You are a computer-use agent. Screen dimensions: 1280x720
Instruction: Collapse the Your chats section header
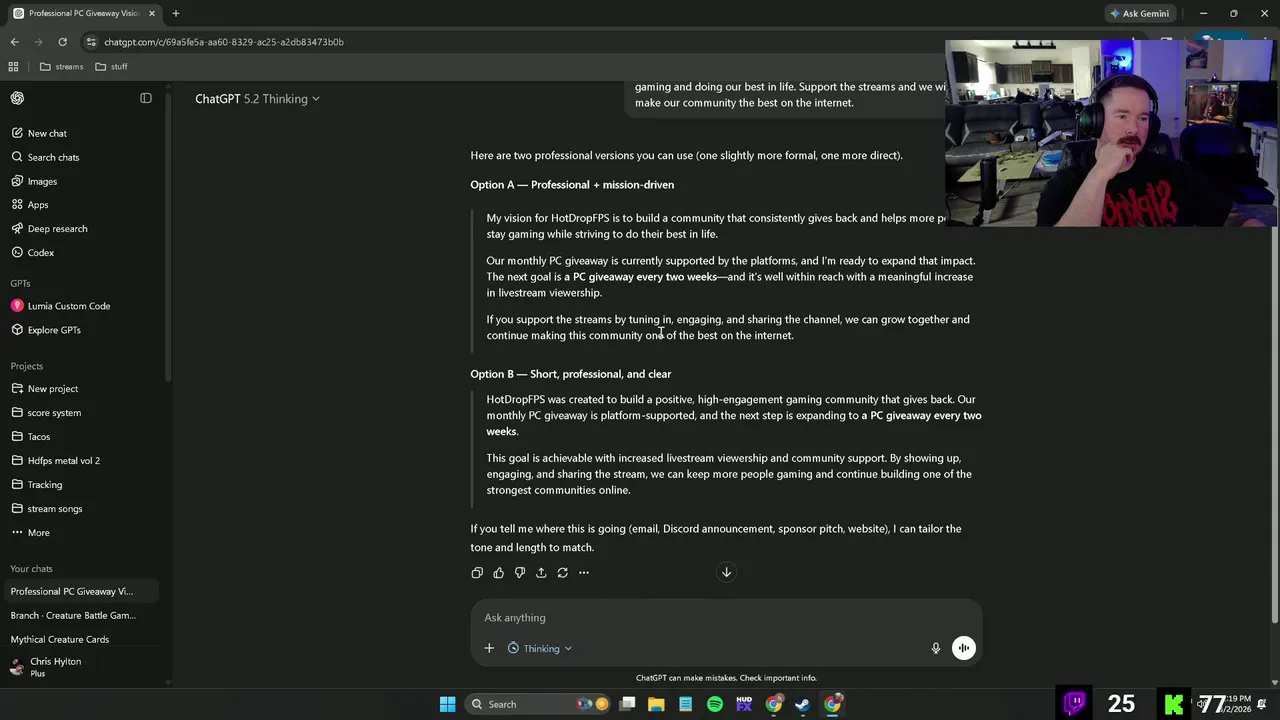point(32,569)
